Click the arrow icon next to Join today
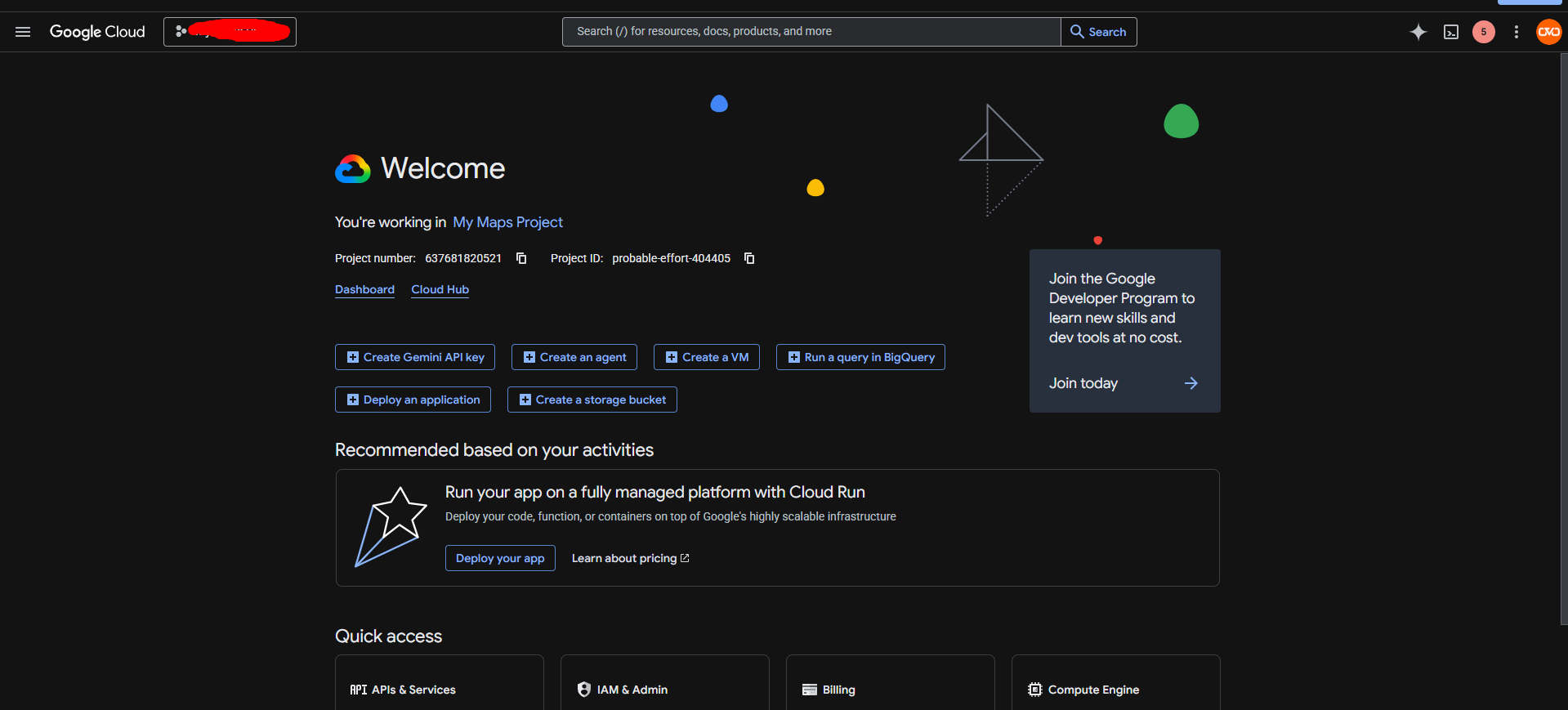 1191,383
